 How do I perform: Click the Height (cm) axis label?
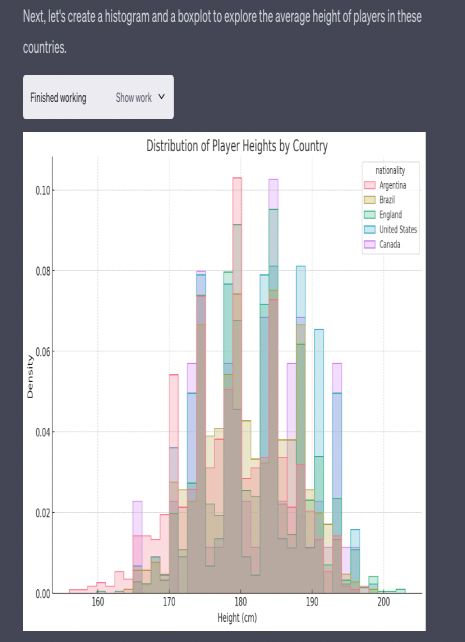pyautogui.click(x=237, y=617)
